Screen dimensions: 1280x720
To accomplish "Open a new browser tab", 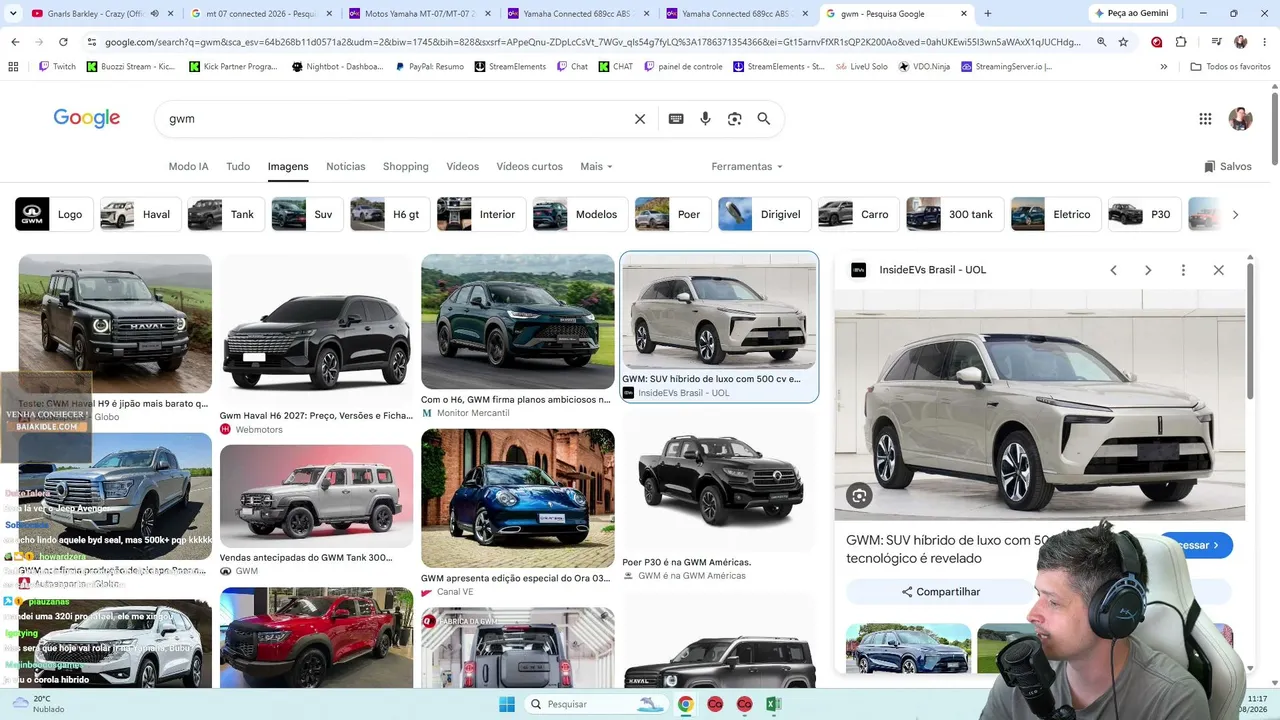I will point(988,14).
